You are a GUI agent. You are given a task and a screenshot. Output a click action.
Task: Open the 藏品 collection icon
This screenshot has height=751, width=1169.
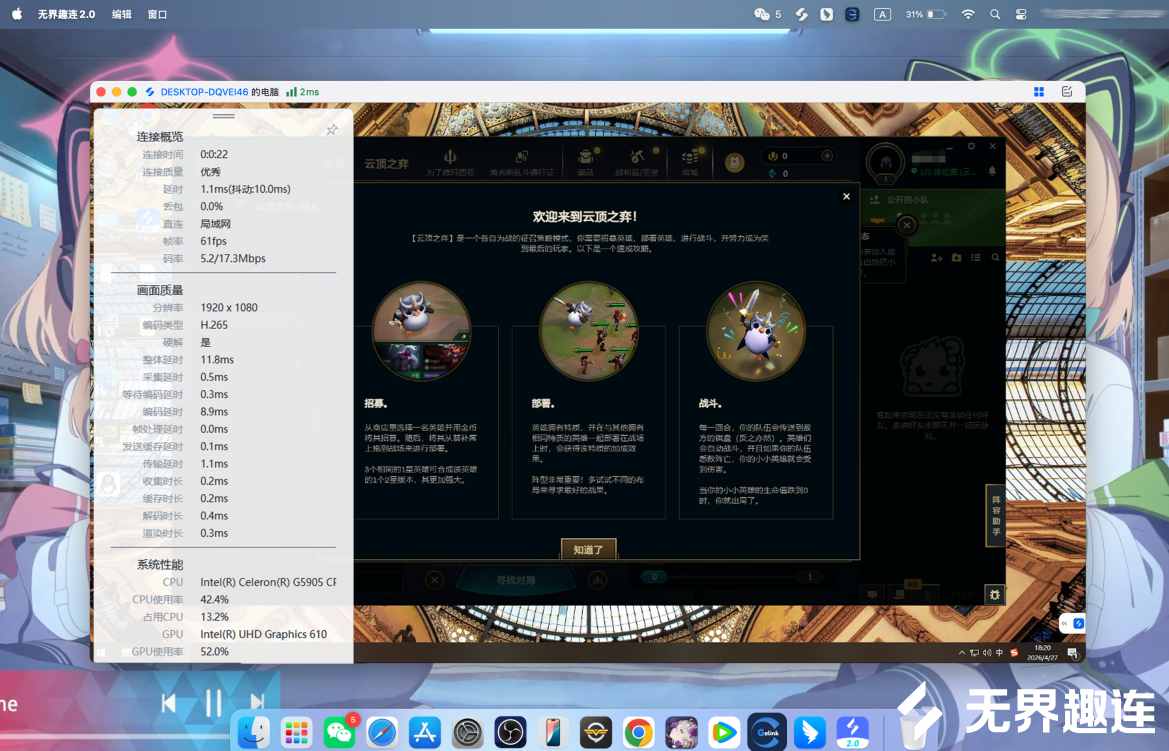(585, 161)
